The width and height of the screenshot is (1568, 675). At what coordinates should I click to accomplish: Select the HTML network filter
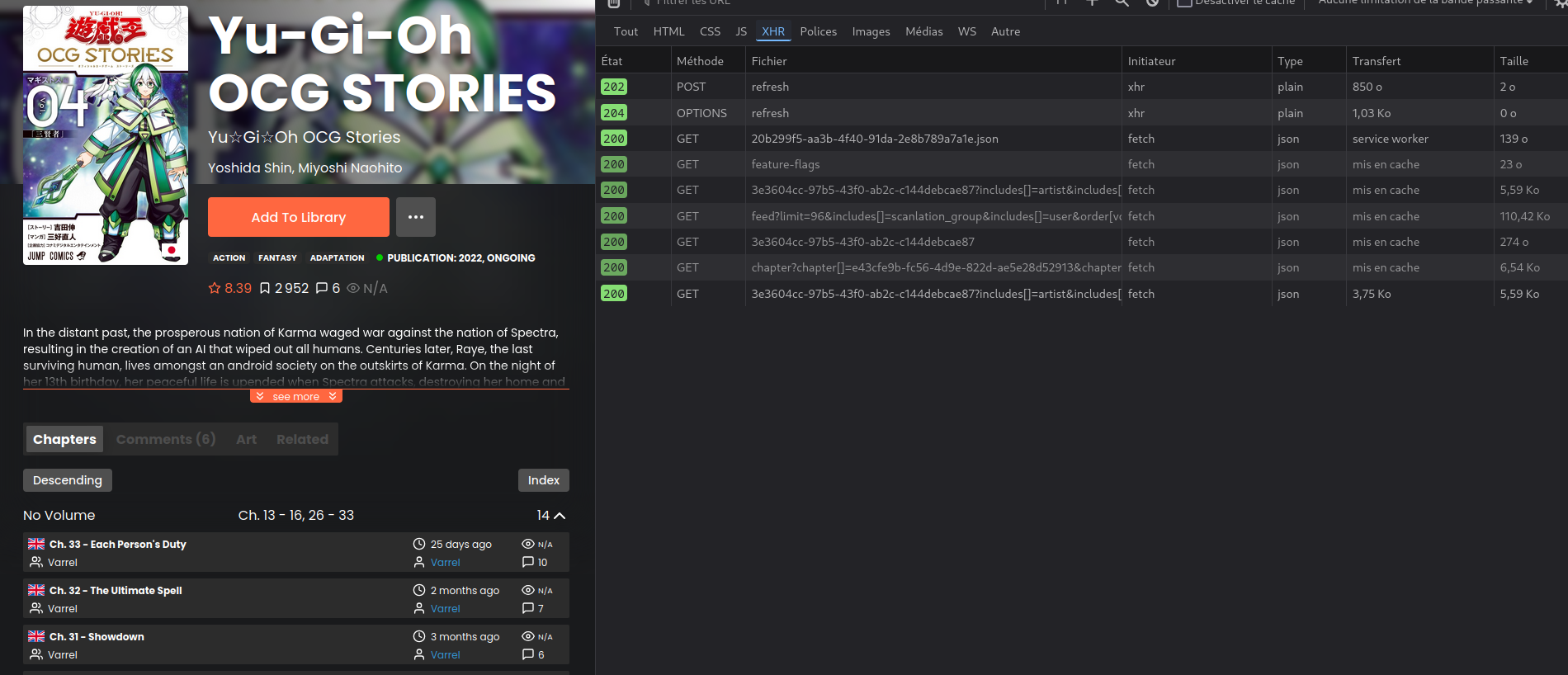click(668, 31)
